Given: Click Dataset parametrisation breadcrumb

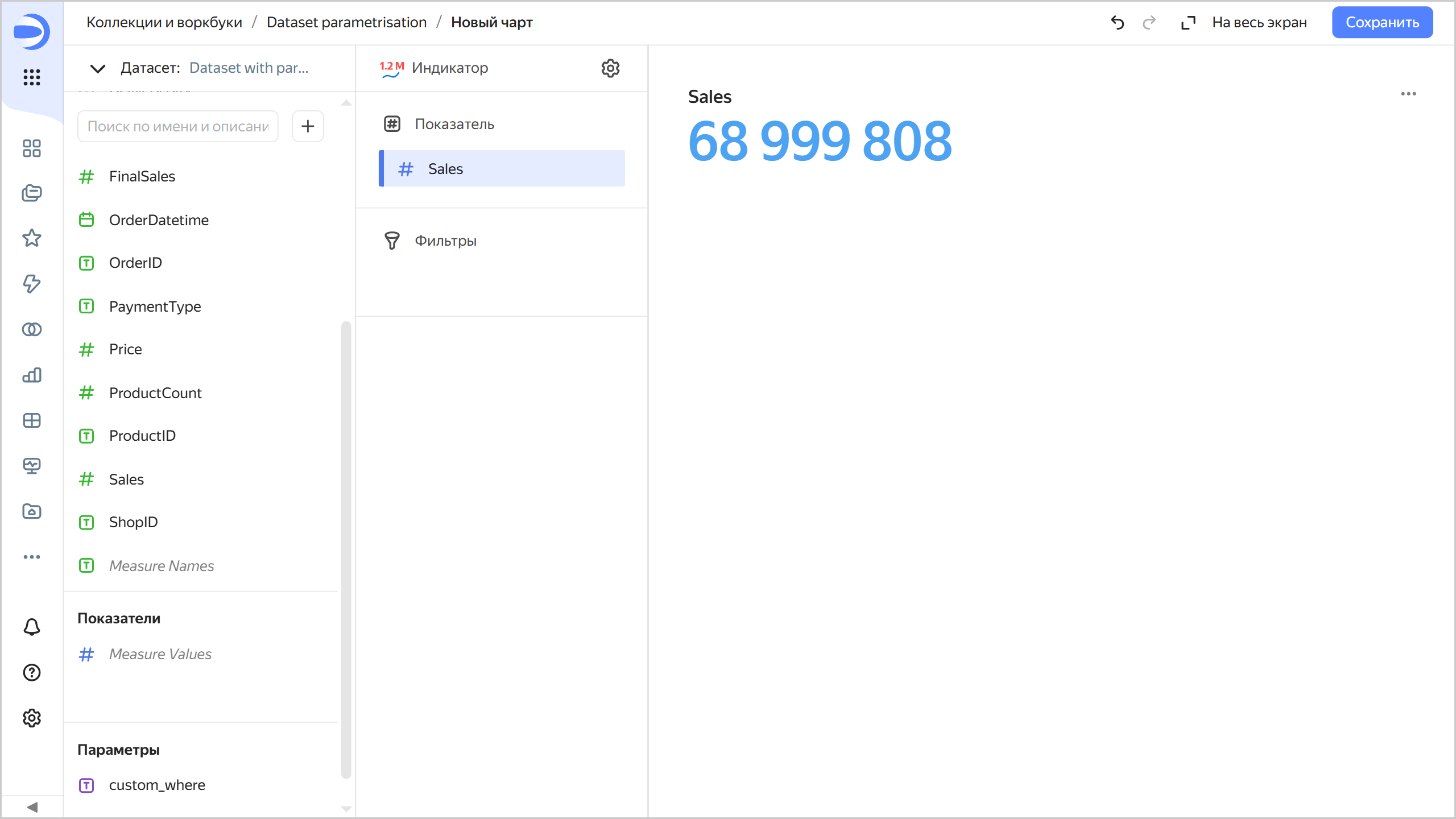Looking at the screenshot, I should coord(346,23).
